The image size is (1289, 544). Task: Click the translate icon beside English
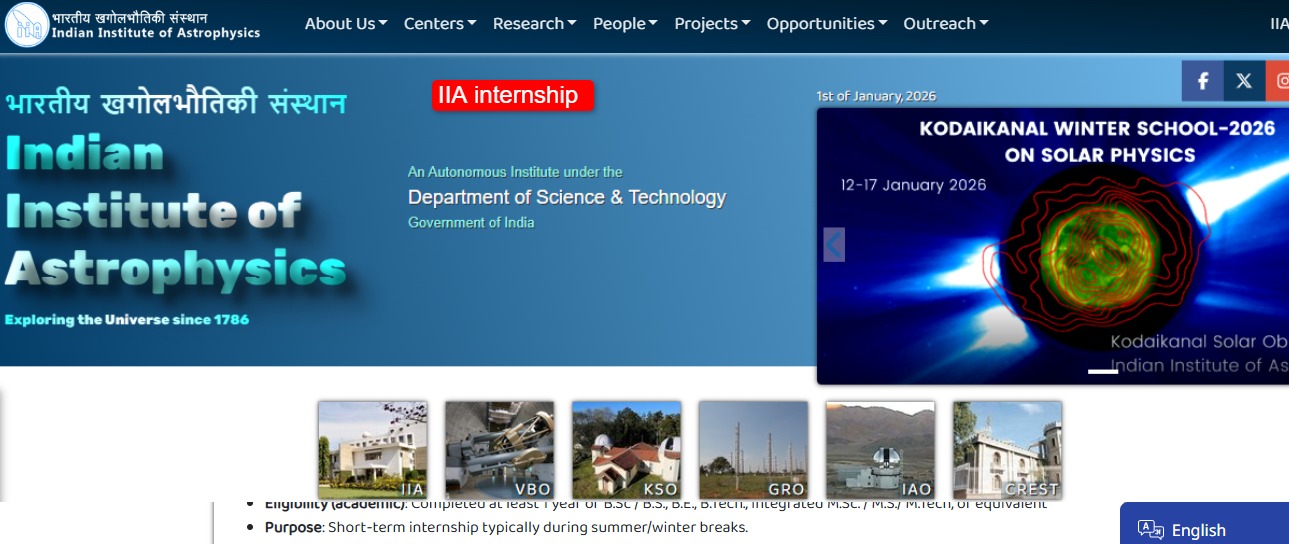tap(1150, 530)
